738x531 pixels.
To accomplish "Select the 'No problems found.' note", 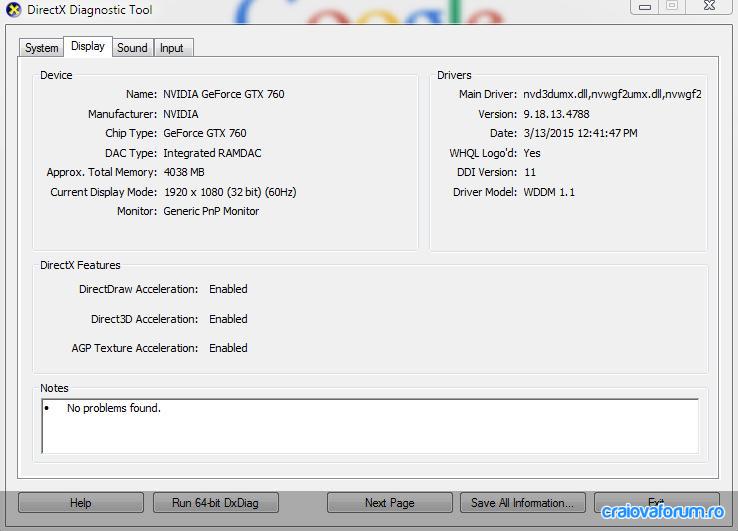I will (x=113, y=408).
